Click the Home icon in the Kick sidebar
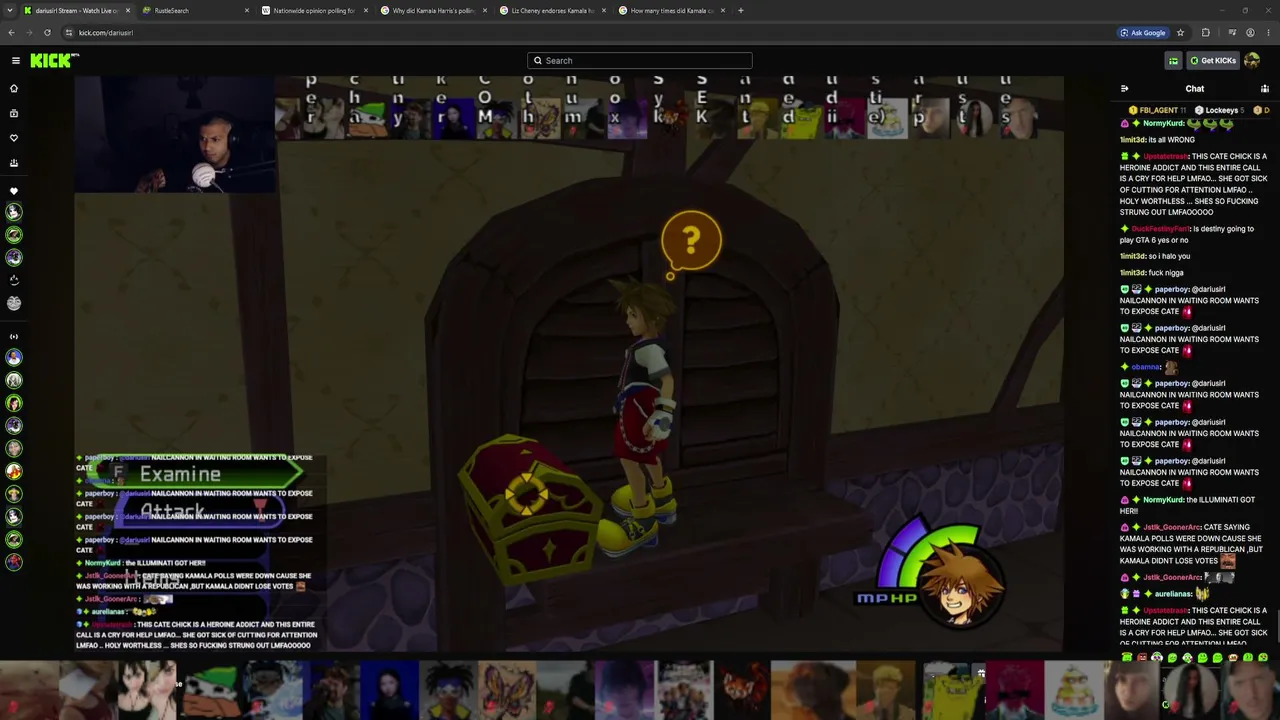Image resolution: width=1280 pixels, height=720 pixels. 14,89
